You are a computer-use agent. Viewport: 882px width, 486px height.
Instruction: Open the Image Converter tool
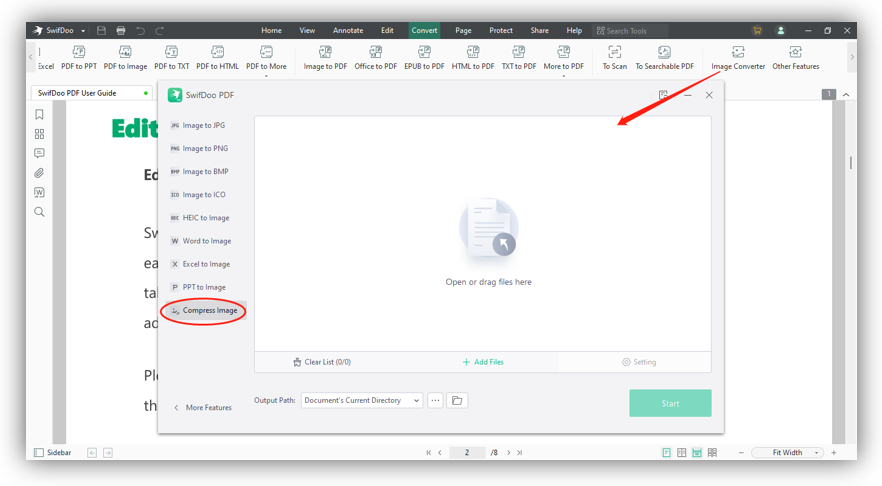(x=738, y=58)
